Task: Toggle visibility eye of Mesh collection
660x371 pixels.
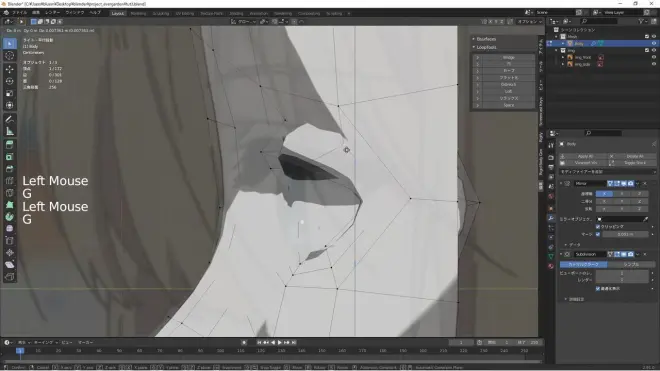Action: point(654,37)
